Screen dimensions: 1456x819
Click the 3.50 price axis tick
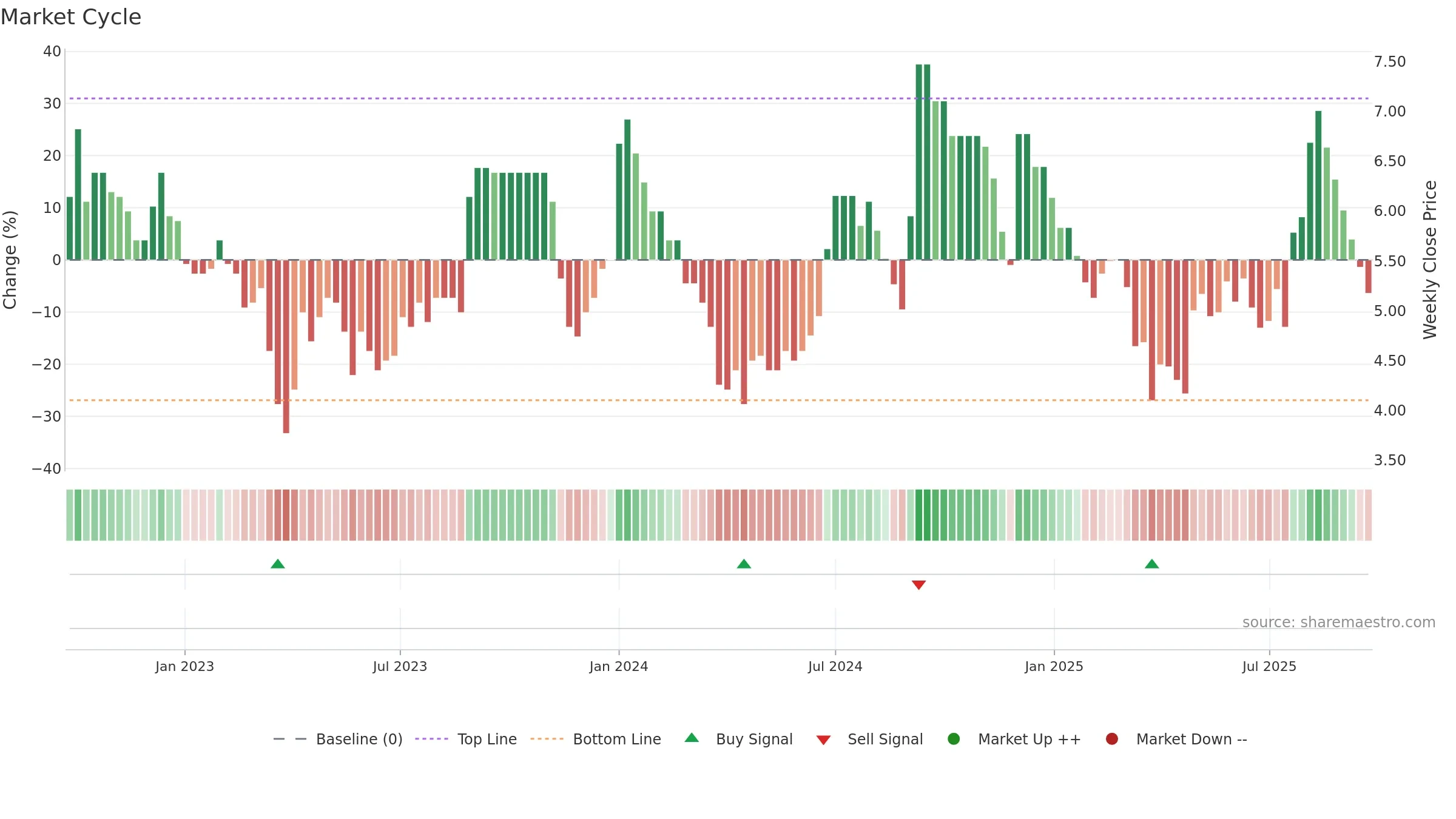(x=1390, y=460)
